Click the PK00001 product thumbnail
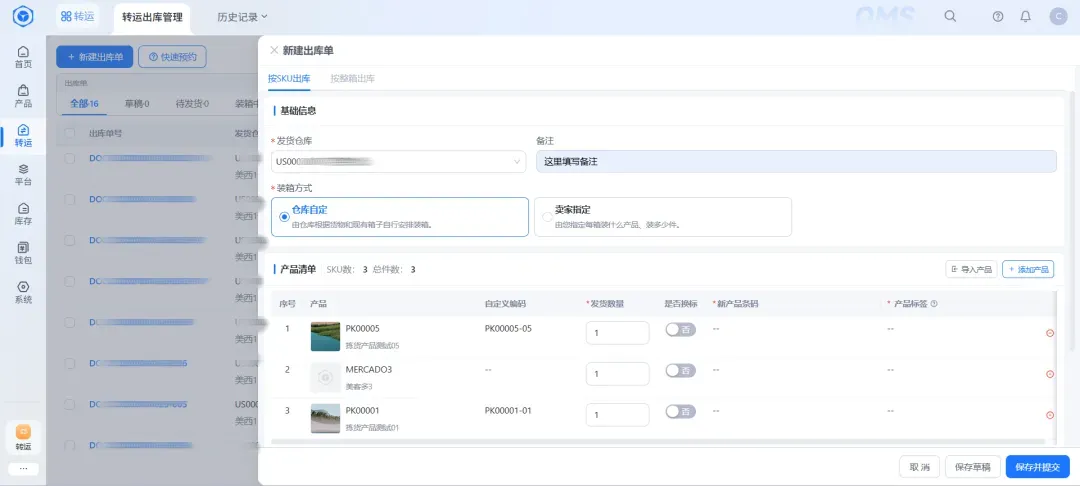Viewport: 1080px width, 486px height. click(x=325, y=419)
